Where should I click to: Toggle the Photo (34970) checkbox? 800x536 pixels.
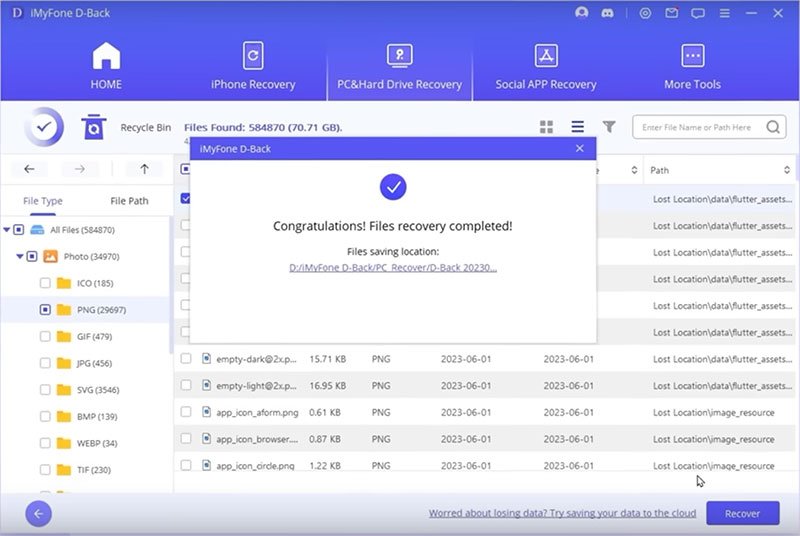pos(32,256)
